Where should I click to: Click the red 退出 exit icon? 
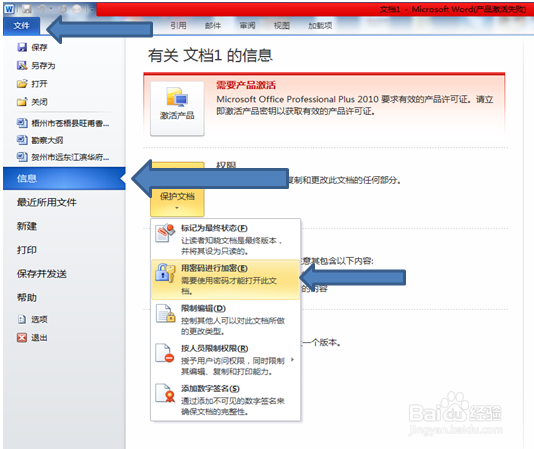coord(22,338)
